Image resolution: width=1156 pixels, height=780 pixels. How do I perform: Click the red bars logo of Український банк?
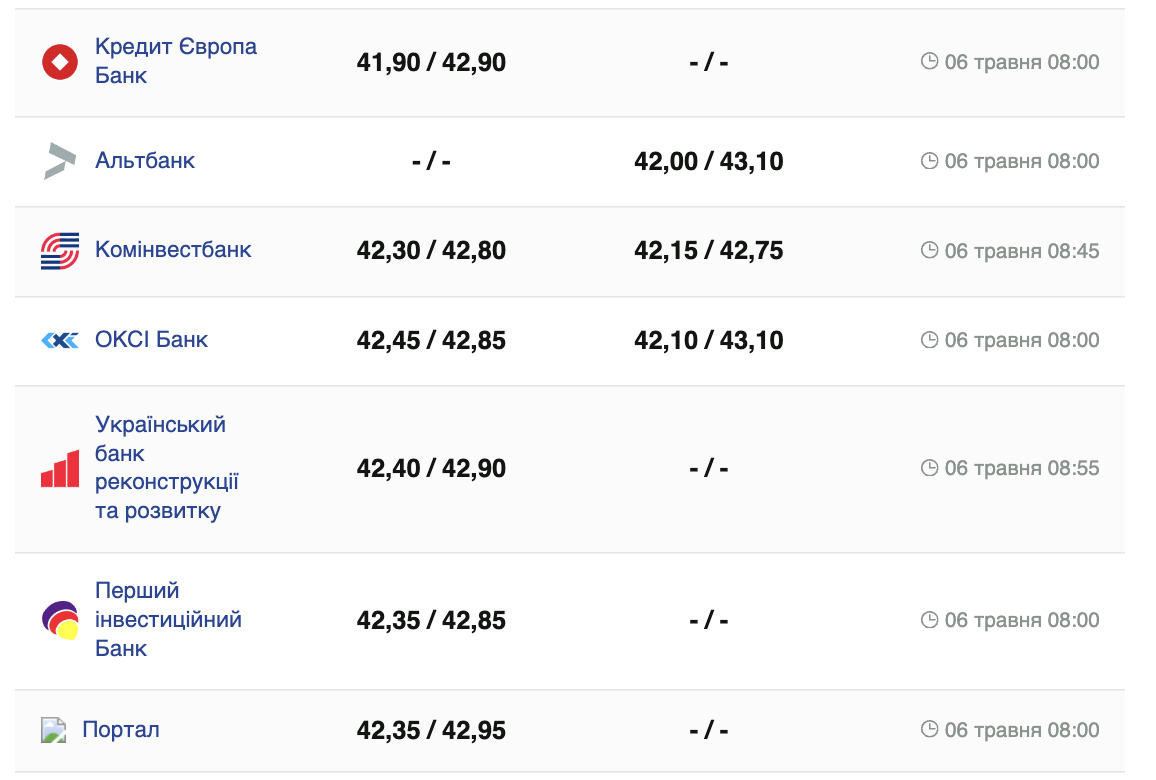pos(60,469)
